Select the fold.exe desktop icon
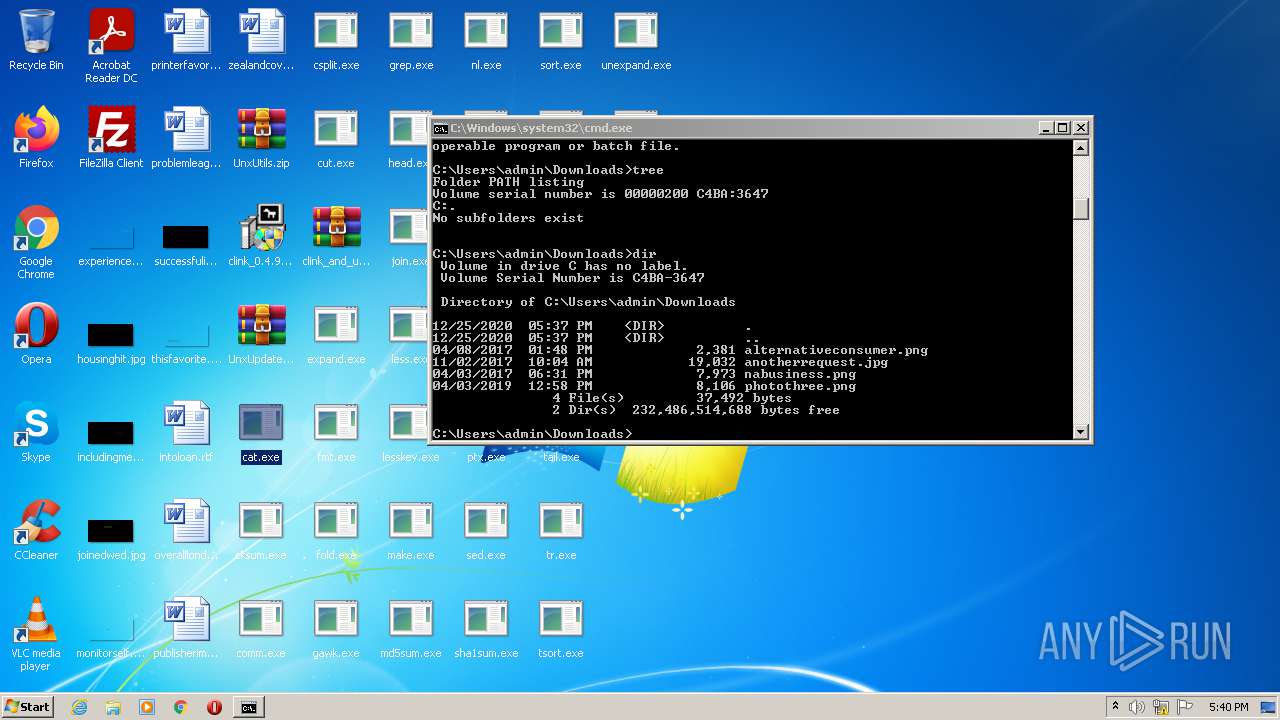 pos(336,530)
